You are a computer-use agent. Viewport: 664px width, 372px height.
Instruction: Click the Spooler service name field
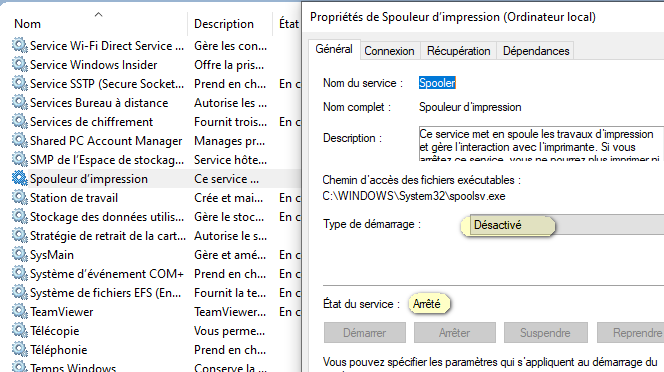[x=437, y=83]
